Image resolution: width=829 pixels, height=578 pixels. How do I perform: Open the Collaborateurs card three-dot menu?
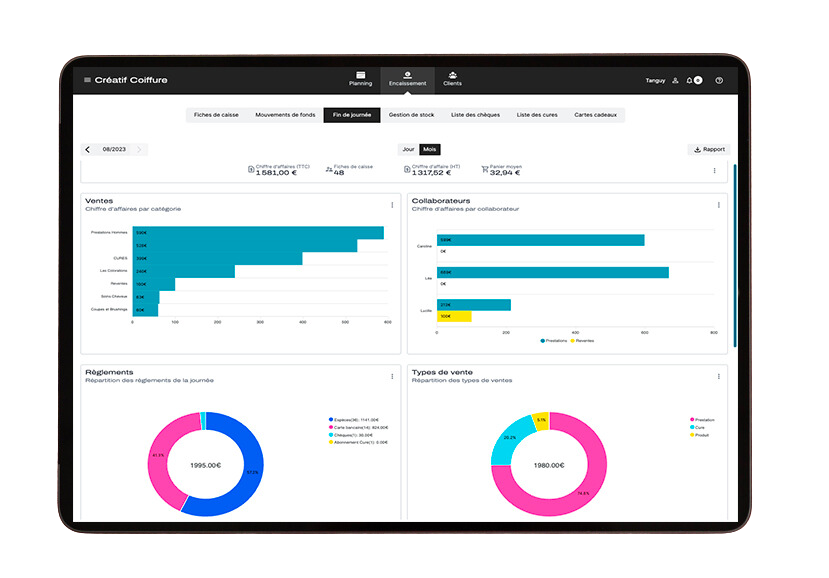tap(718, 205)
